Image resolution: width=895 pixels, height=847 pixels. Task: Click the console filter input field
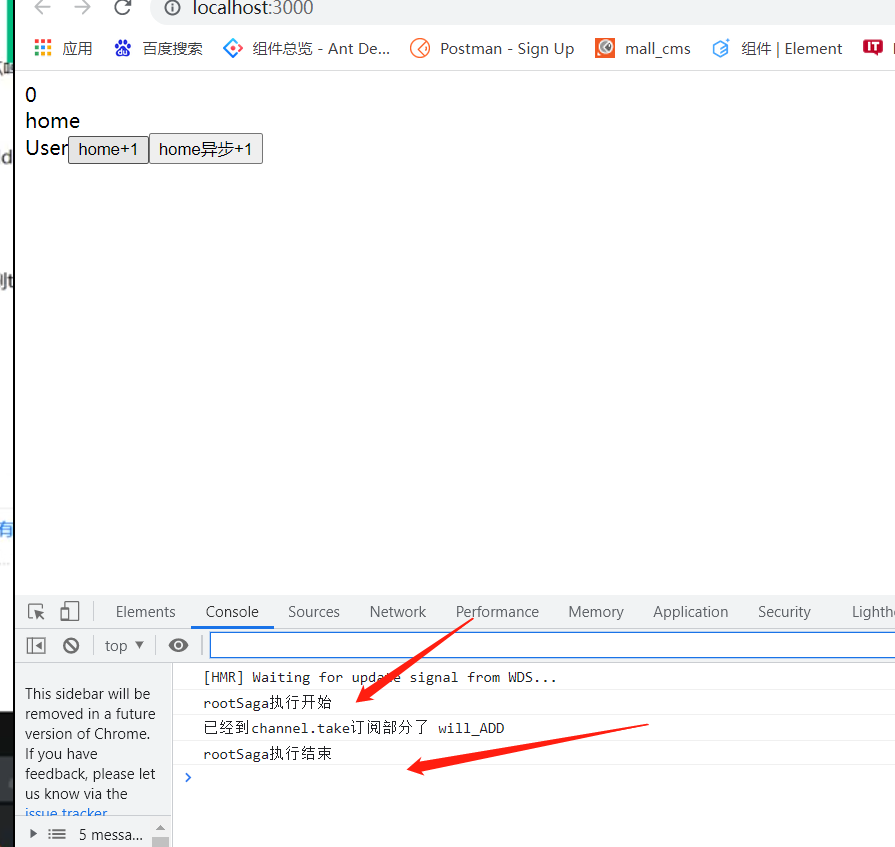[x=552, y=645]
